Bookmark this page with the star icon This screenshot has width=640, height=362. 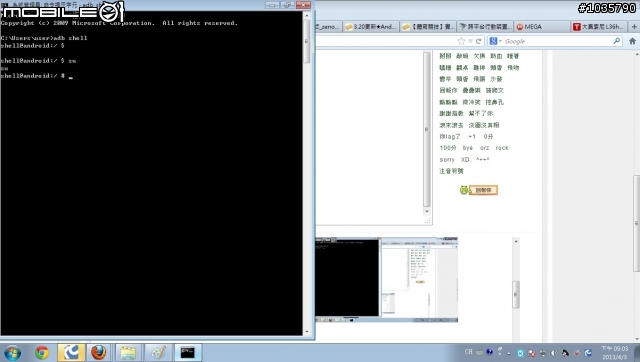pyautogui.click(x=461, y=41)
